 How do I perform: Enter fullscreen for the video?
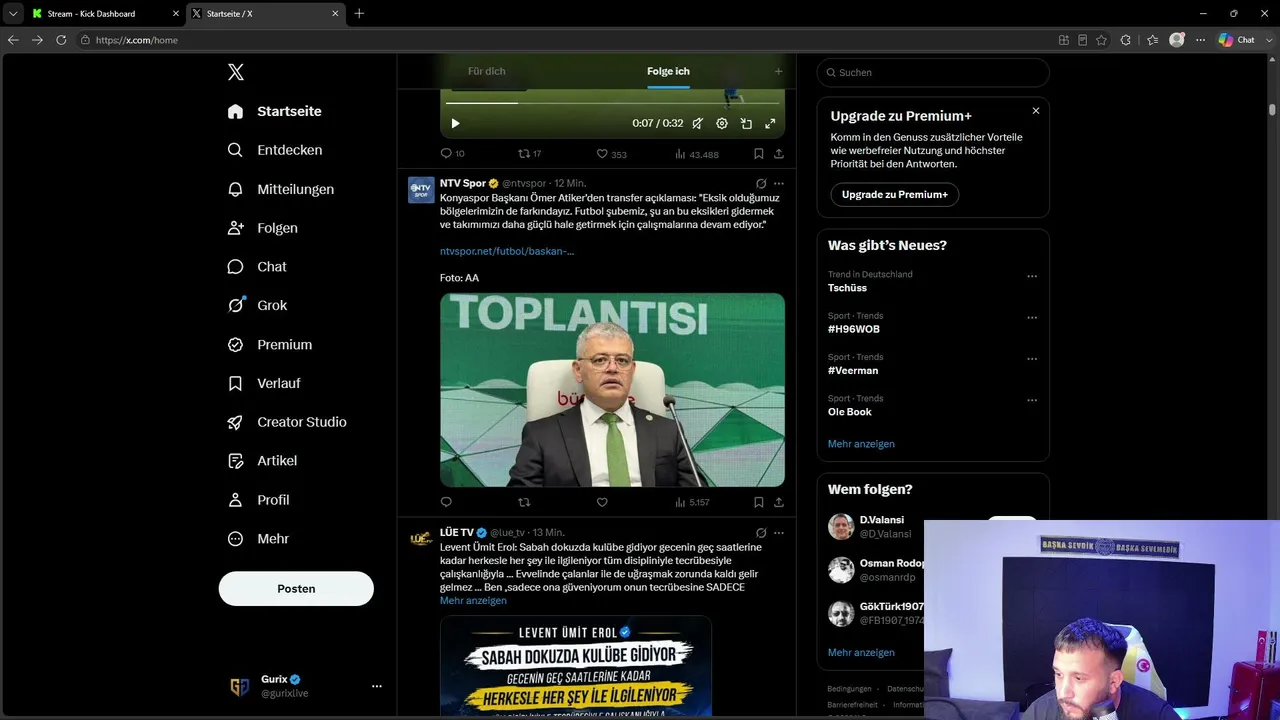pos(770,123)
